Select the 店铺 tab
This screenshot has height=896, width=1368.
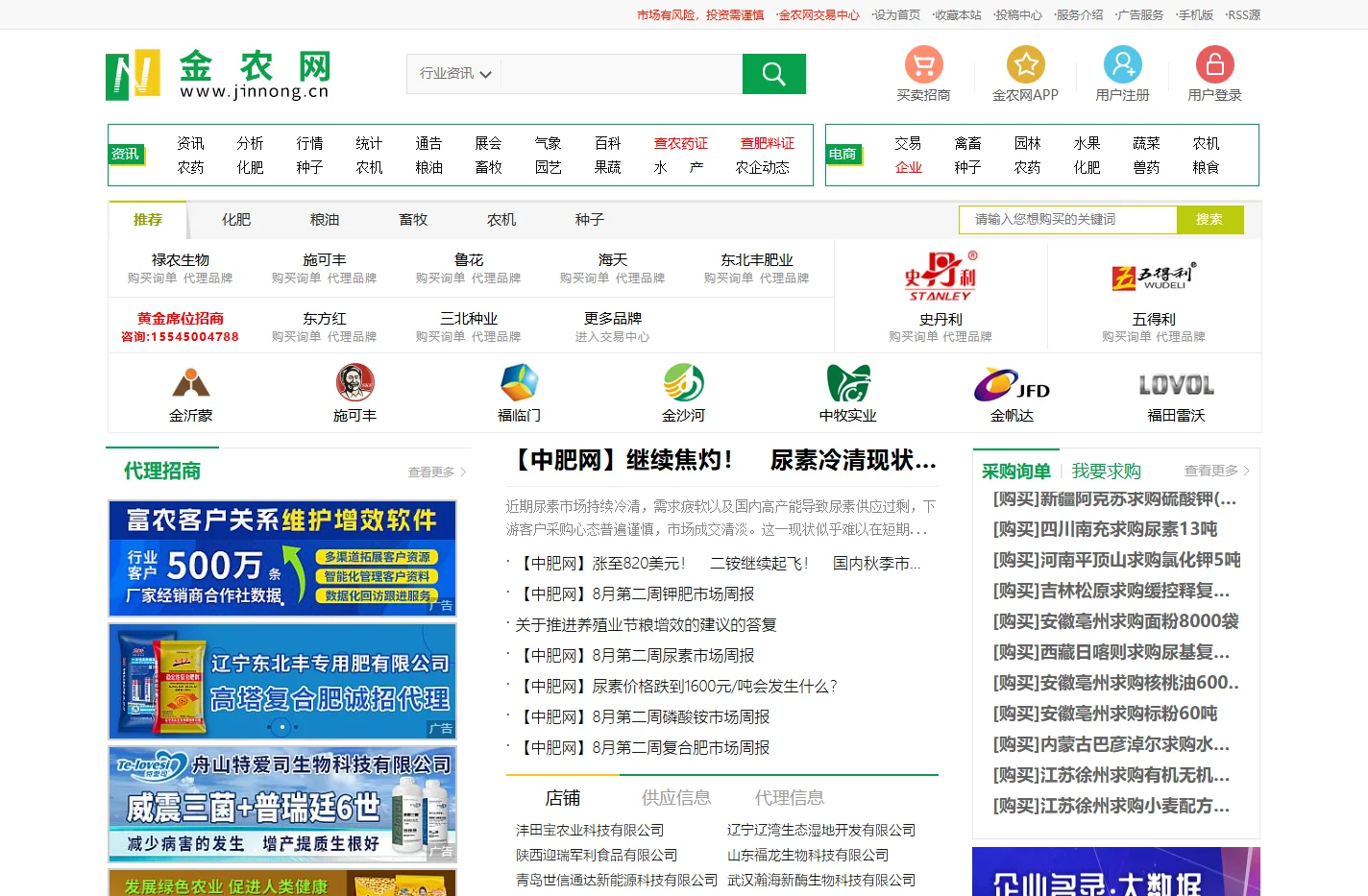point(563,798)
